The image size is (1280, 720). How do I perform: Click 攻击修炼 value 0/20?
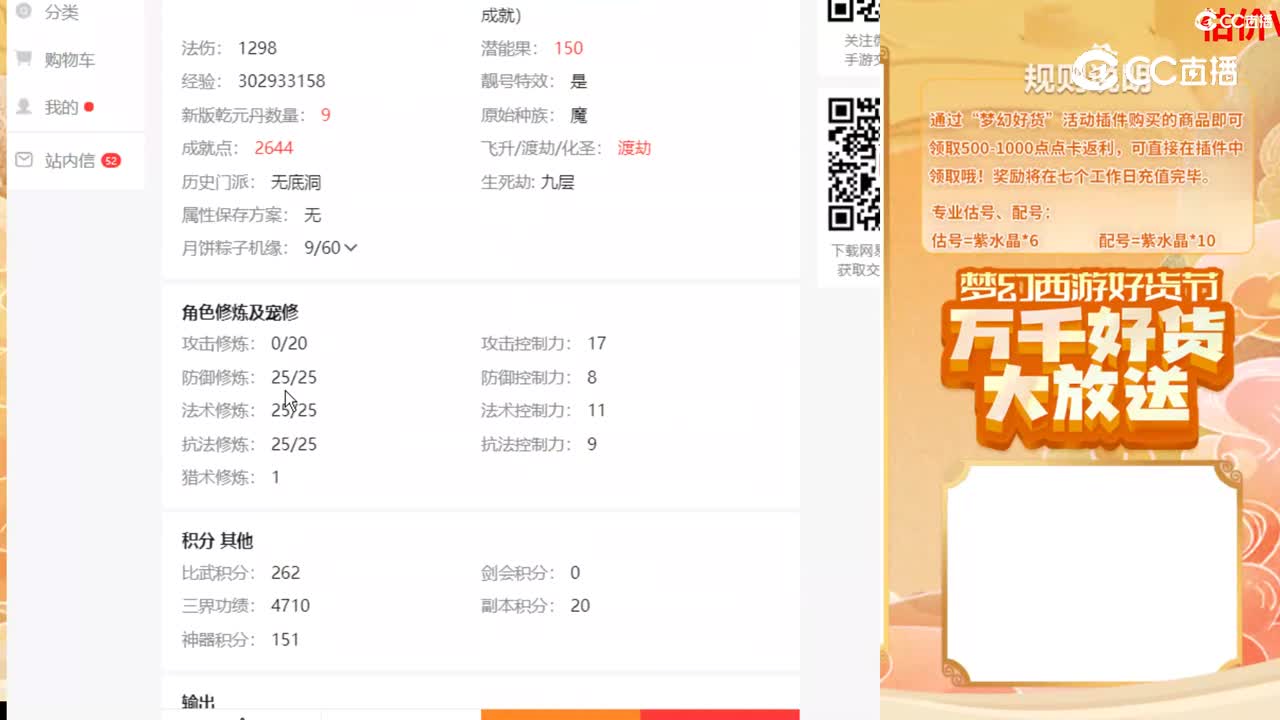coord(289,343)
